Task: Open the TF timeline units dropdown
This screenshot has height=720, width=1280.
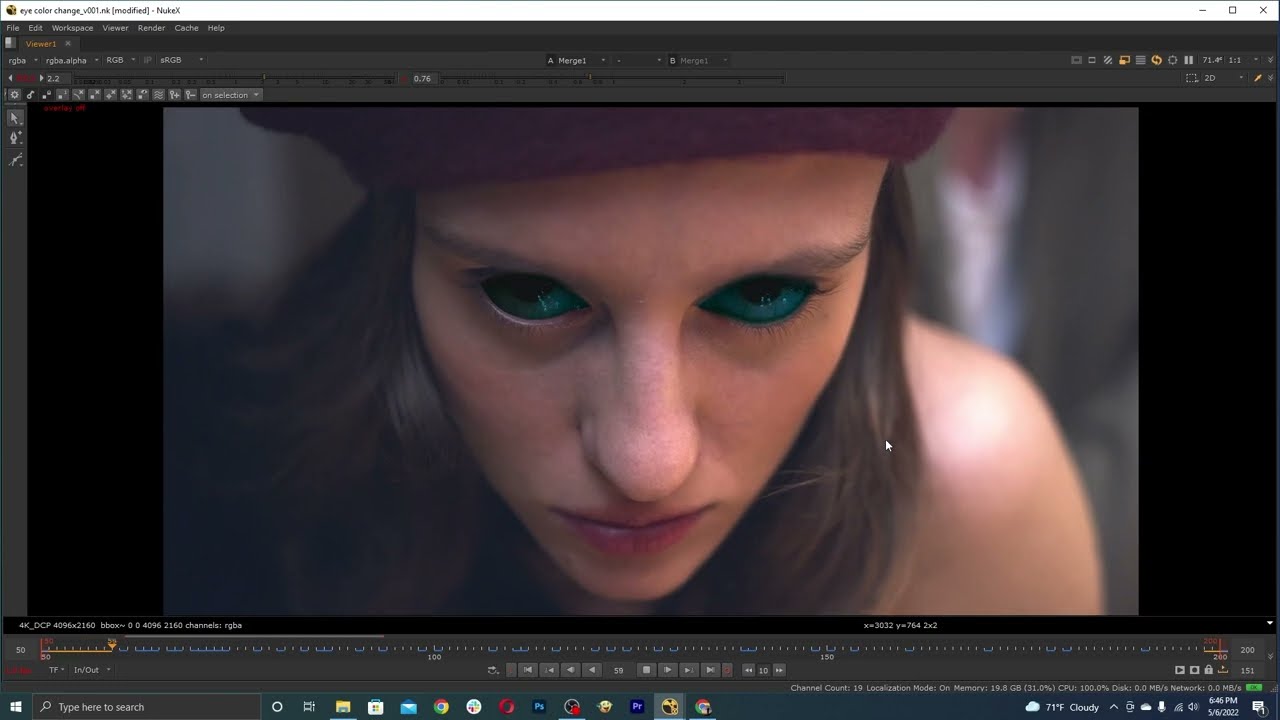Action: coord(56,670)
